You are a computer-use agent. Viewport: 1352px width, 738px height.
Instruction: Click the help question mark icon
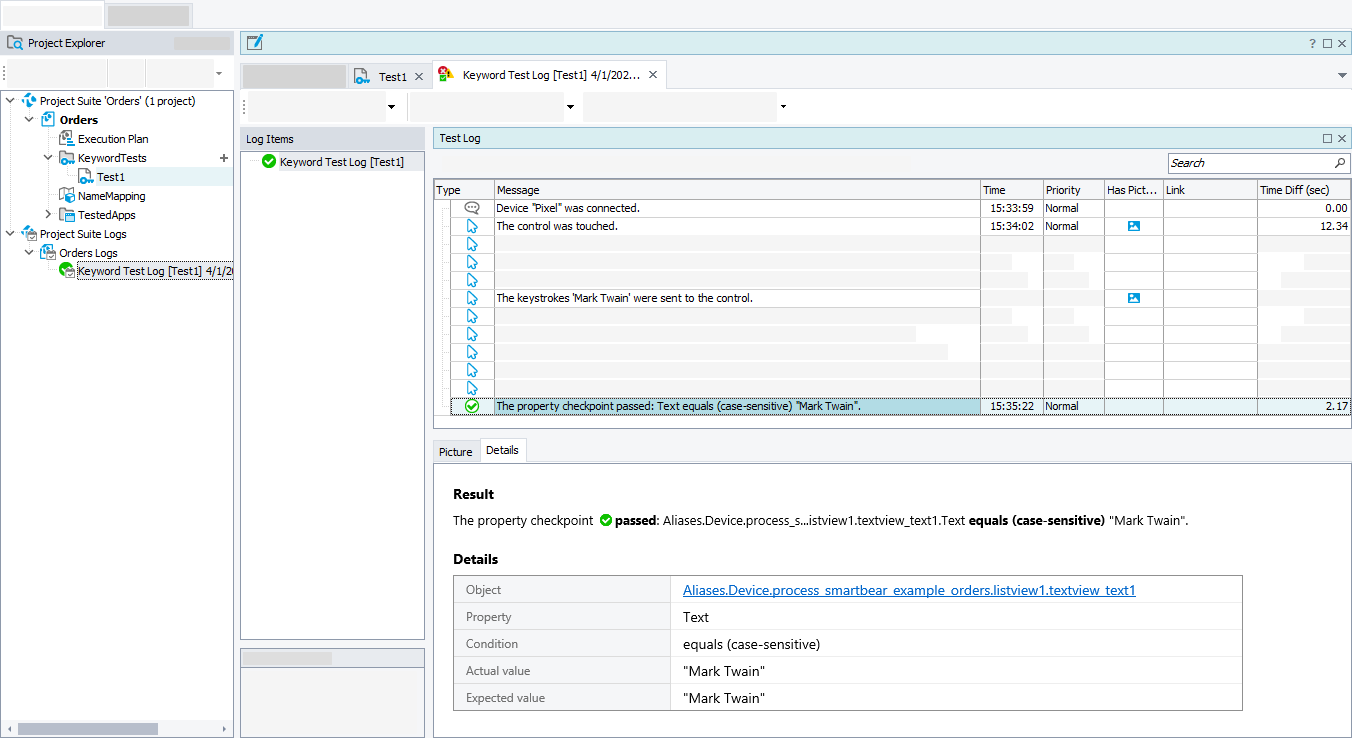(x=1312, y=43)
